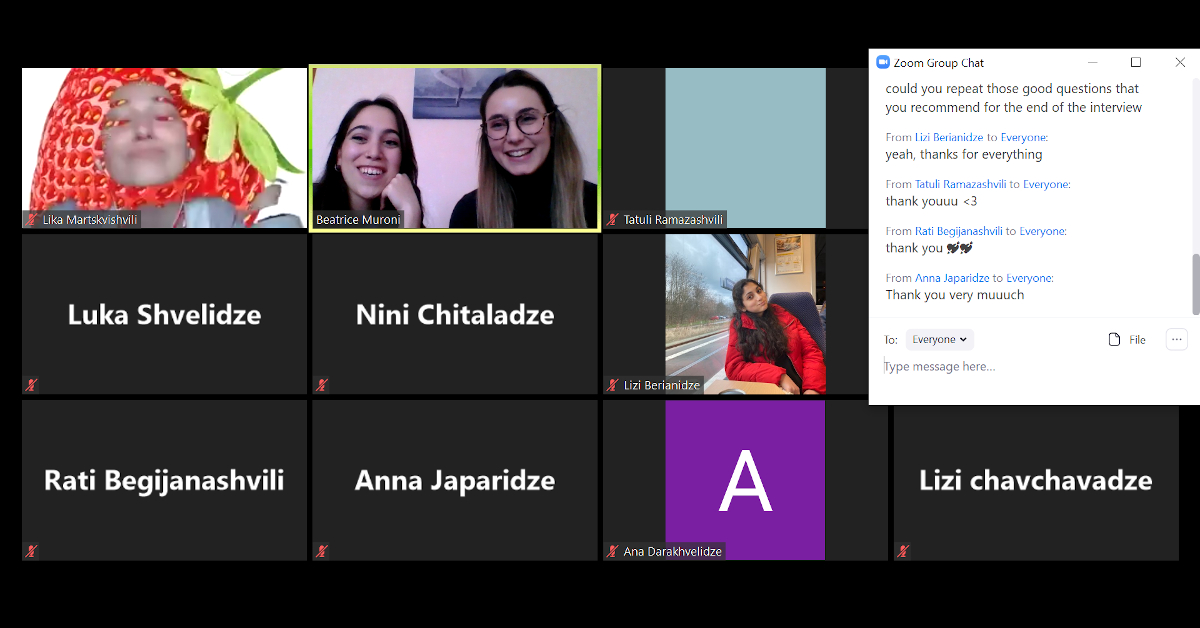
Task: Click sender name Lizi Berianidze in chat
Action: pyautogui.click(x=950, y=137)
